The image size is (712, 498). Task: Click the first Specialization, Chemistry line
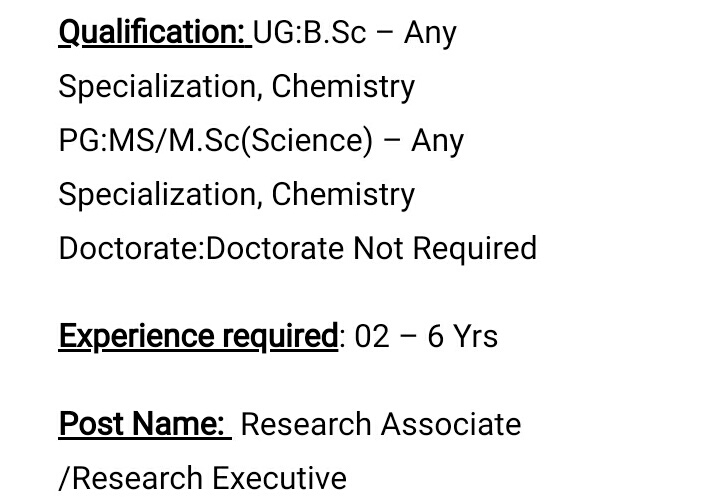point(237,87)
